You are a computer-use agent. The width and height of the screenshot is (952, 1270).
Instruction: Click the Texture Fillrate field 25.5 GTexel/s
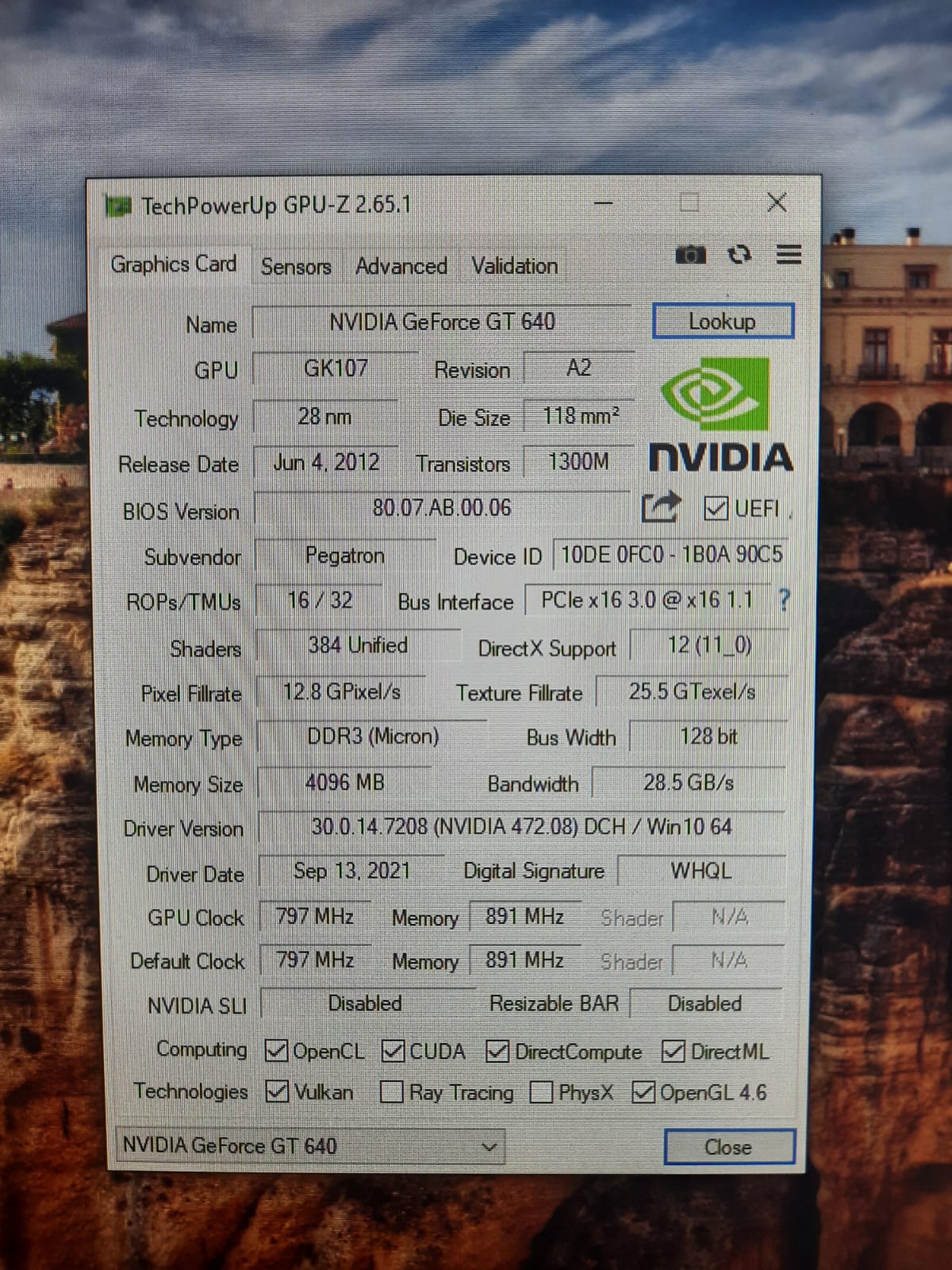(x=692, y=692)
